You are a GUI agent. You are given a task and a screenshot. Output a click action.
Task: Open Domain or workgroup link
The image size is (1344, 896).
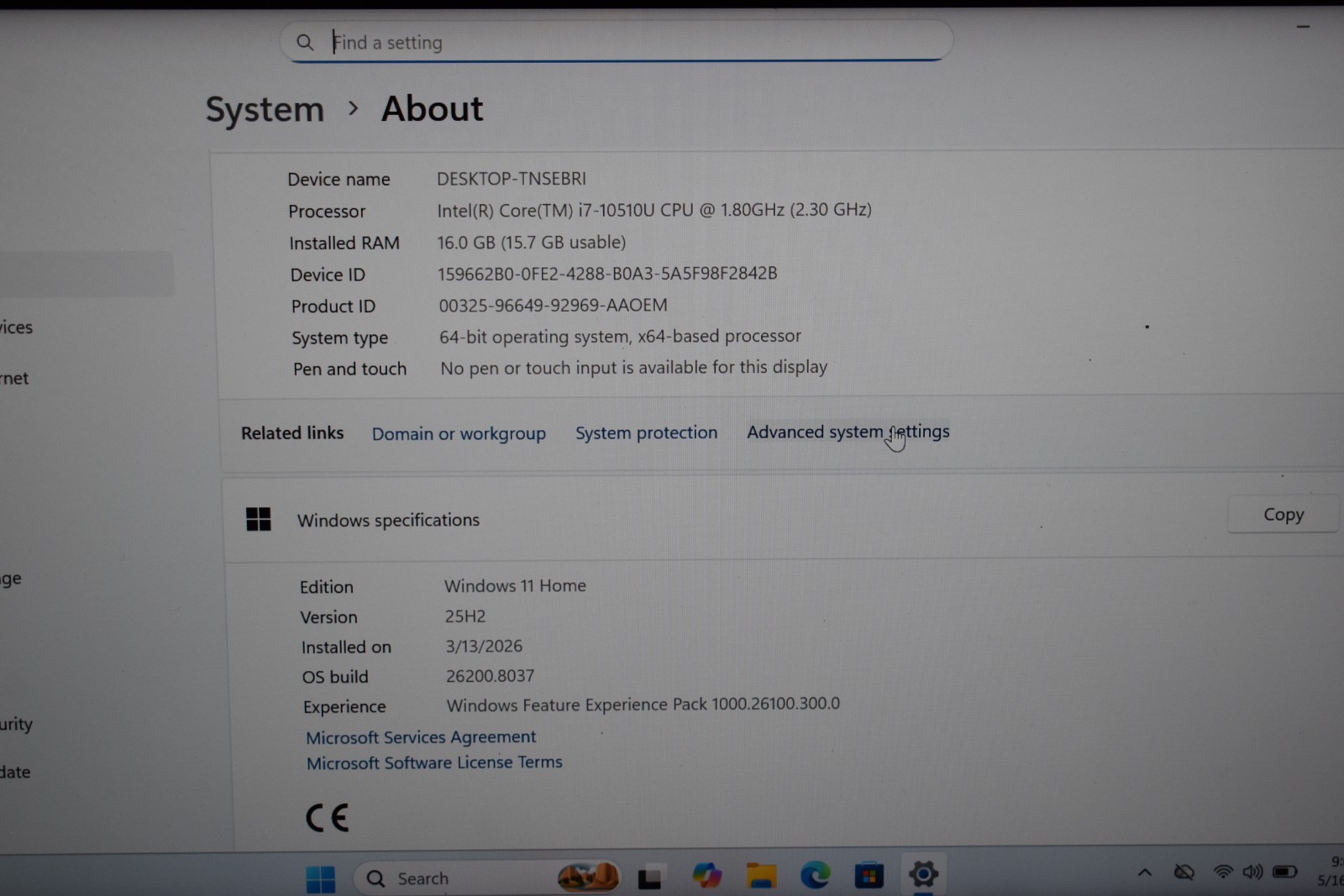[x=459, y=433]
